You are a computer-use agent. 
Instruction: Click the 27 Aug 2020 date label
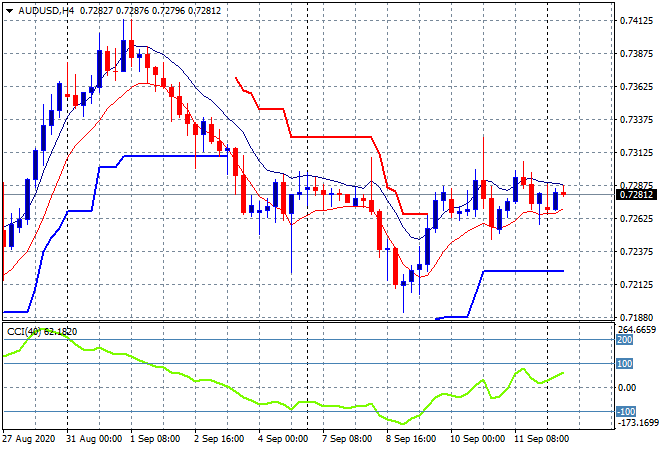(29, 439)
